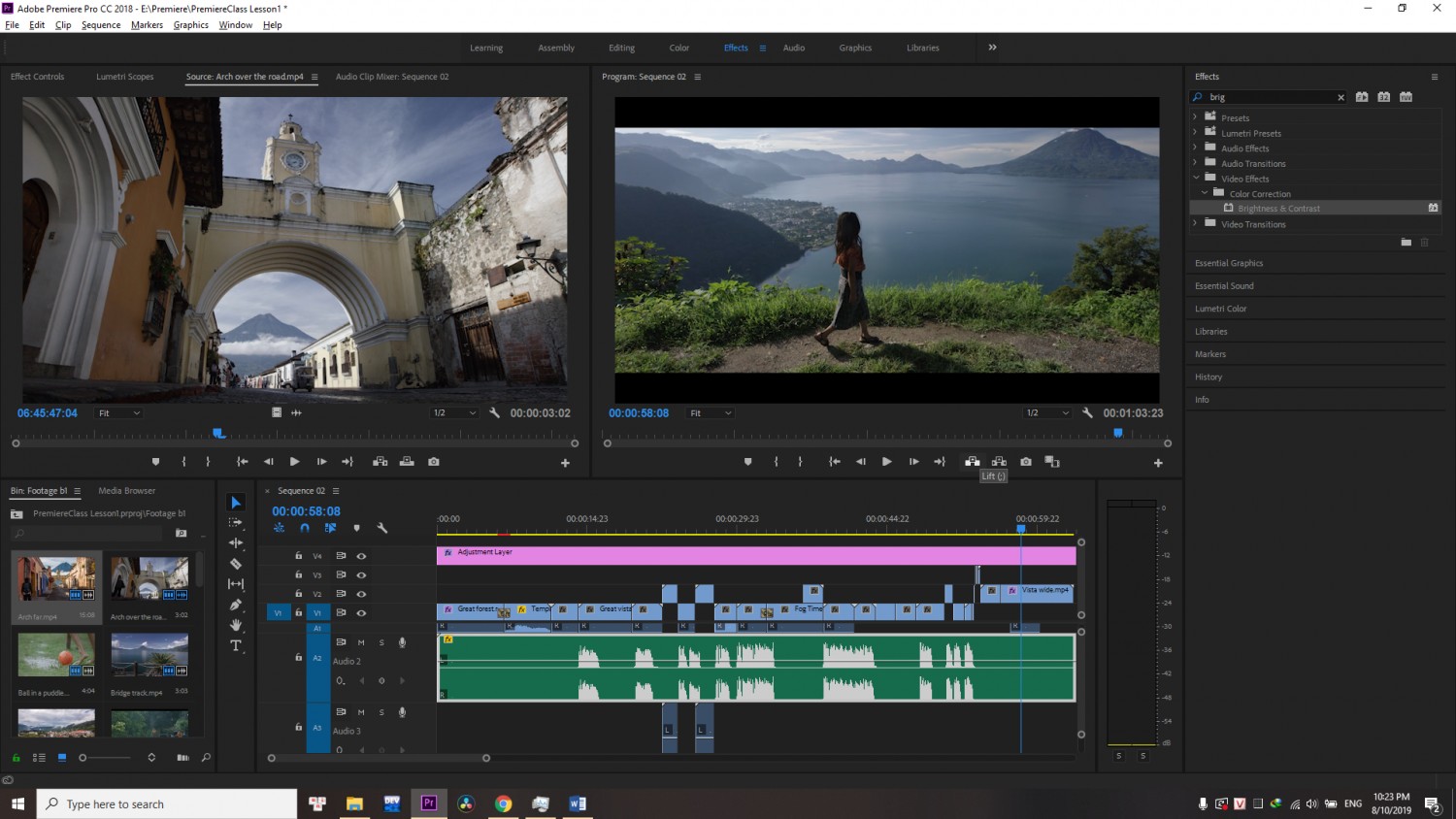Viewport: 1456px width, 819px height.
Task: Select the Slip tool
Action: click(236, 584)
